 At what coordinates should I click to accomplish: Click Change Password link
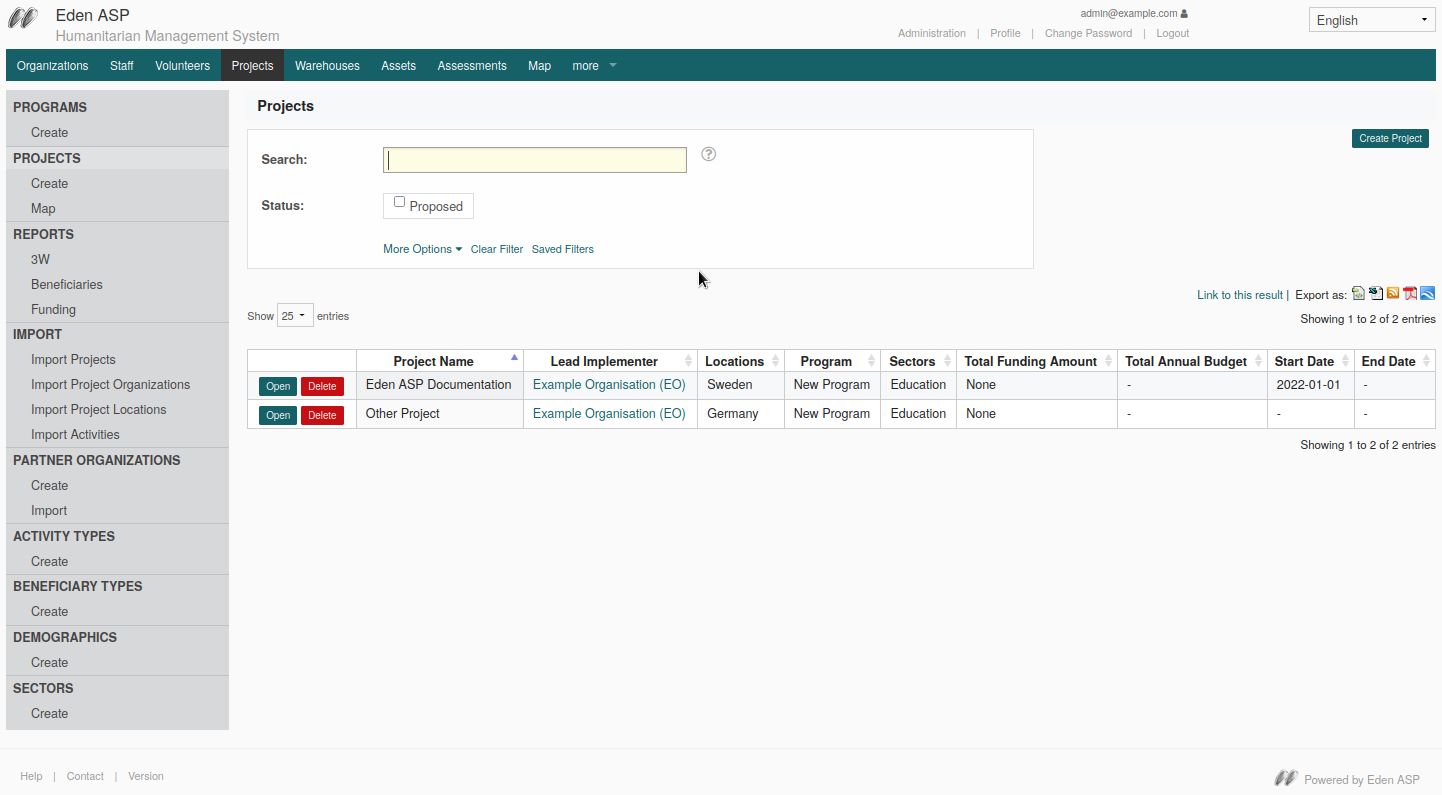pos(1088,33)
